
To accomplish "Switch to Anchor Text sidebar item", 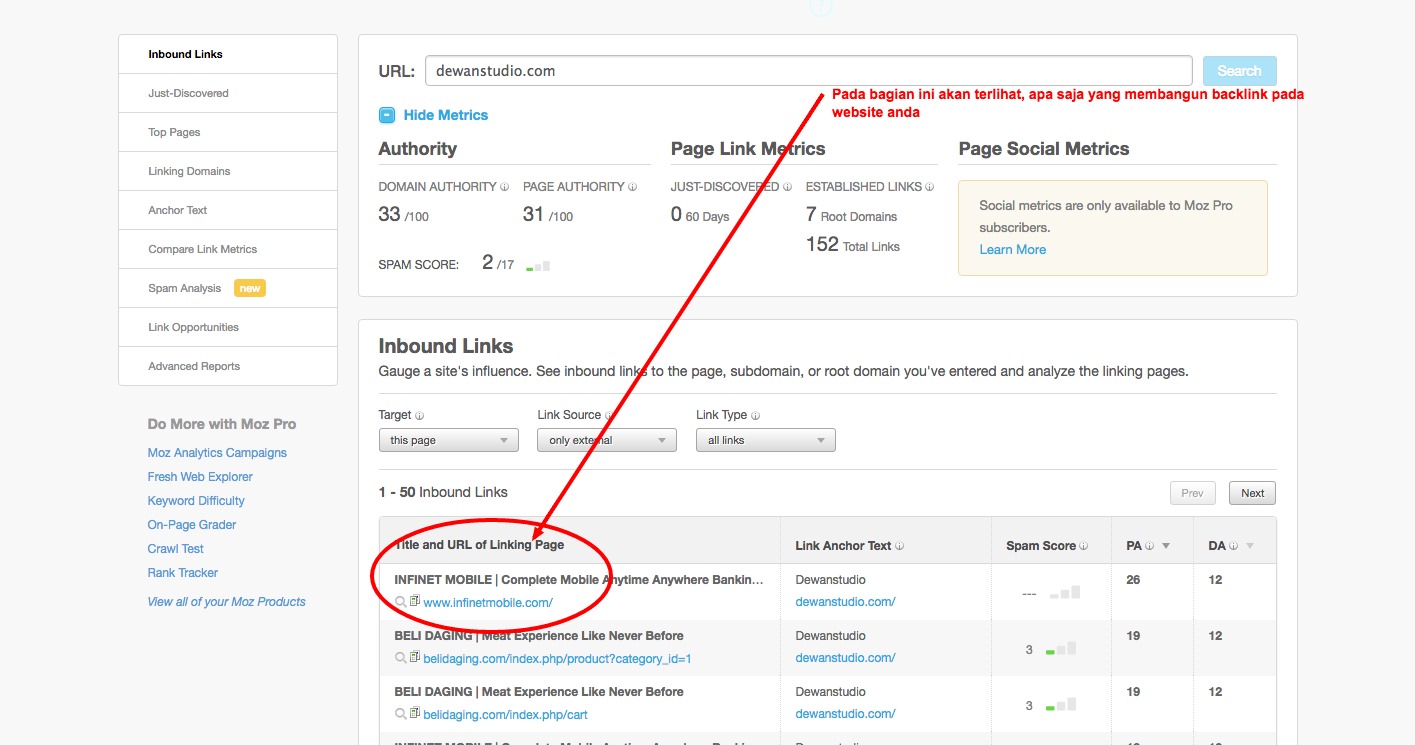I will click(x=228, y=210).
